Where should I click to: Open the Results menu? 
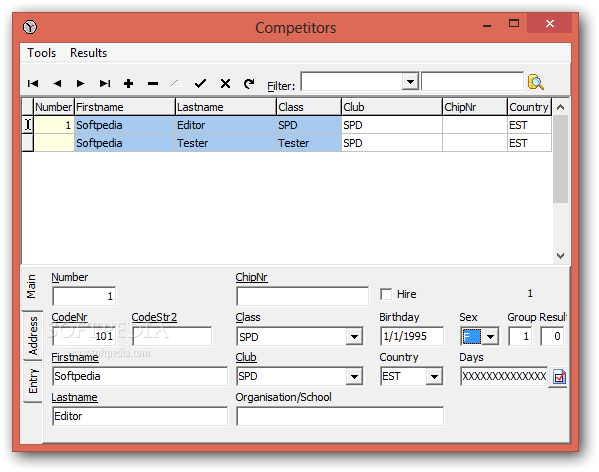point(88,53)
